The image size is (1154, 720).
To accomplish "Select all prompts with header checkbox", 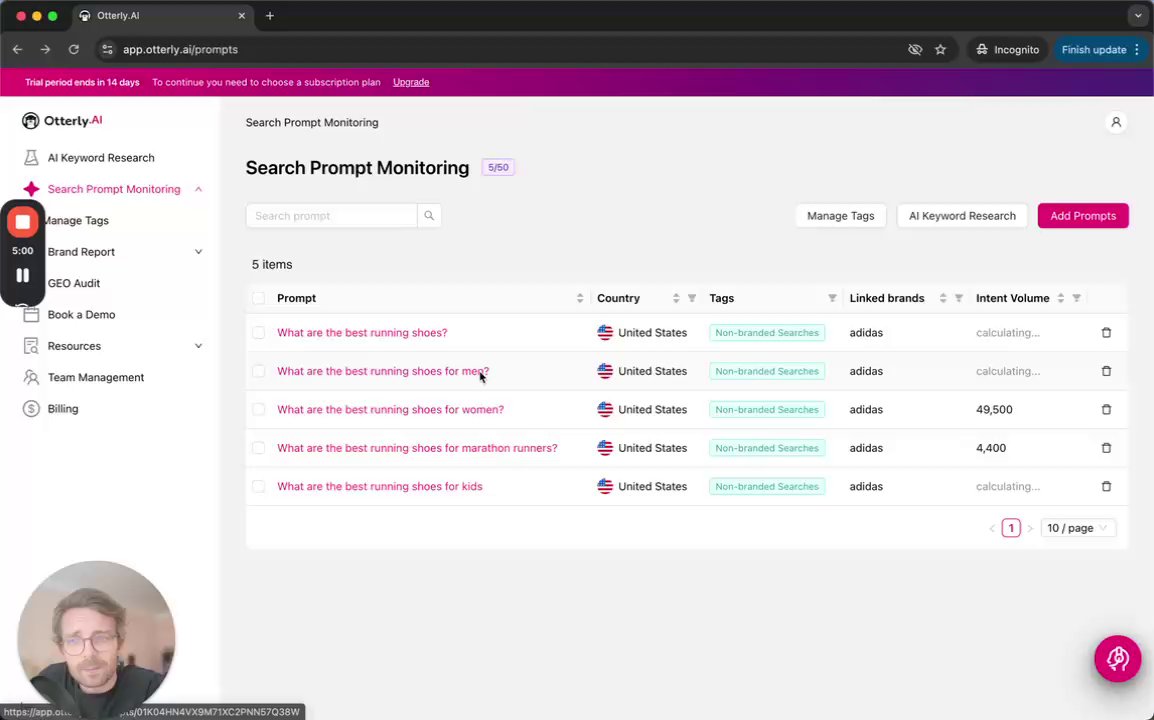I will [x=259, y=298].
